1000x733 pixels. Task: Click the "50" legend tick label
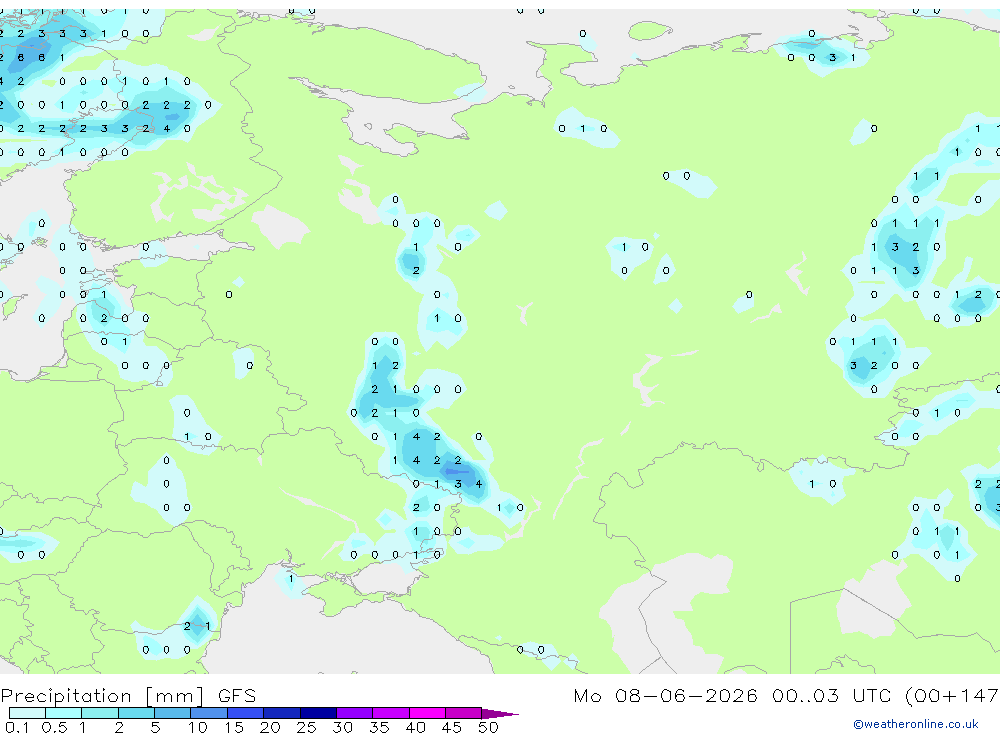488,727
